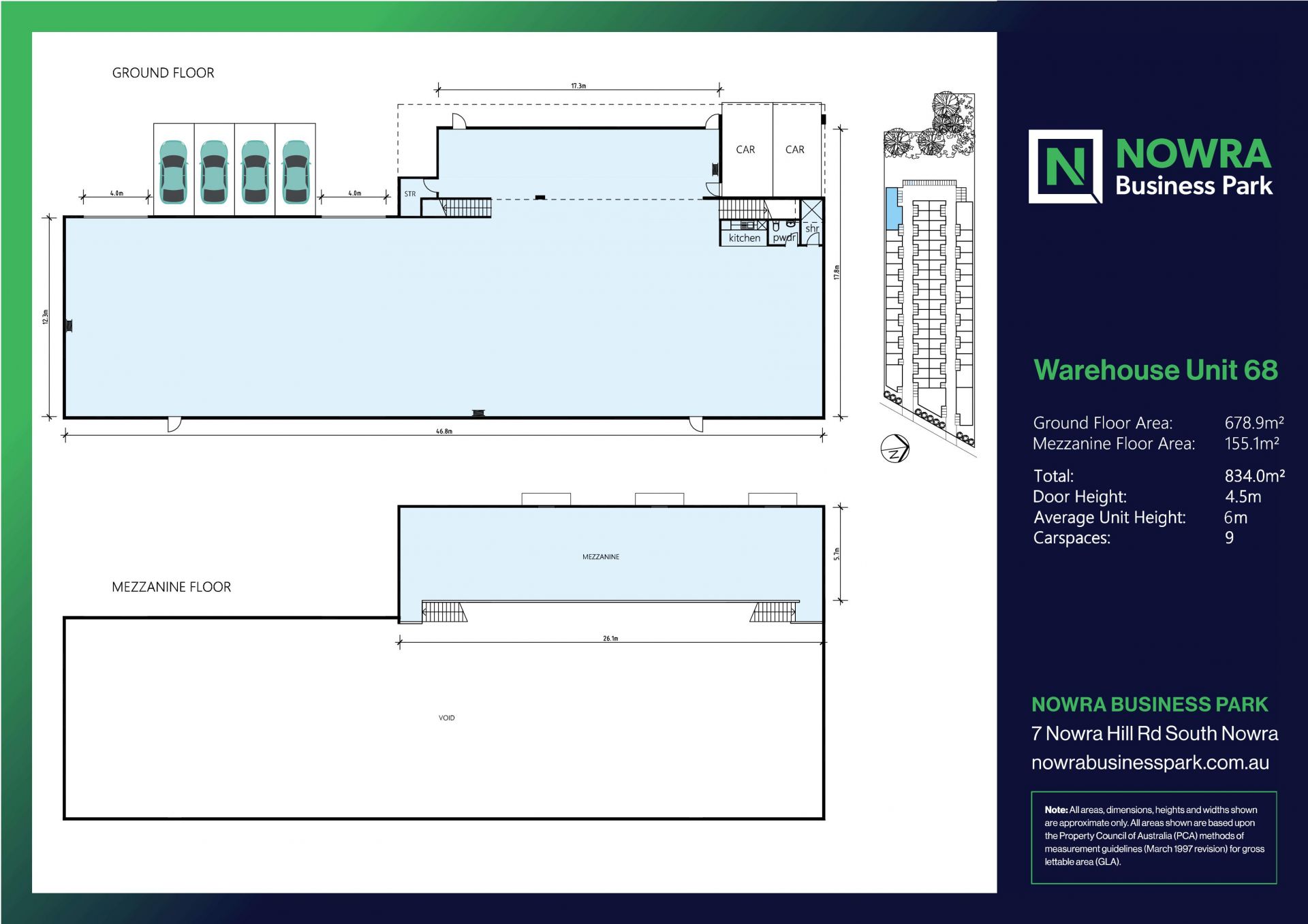
Task: Select the kitchen room label
Action: point(744,238)
